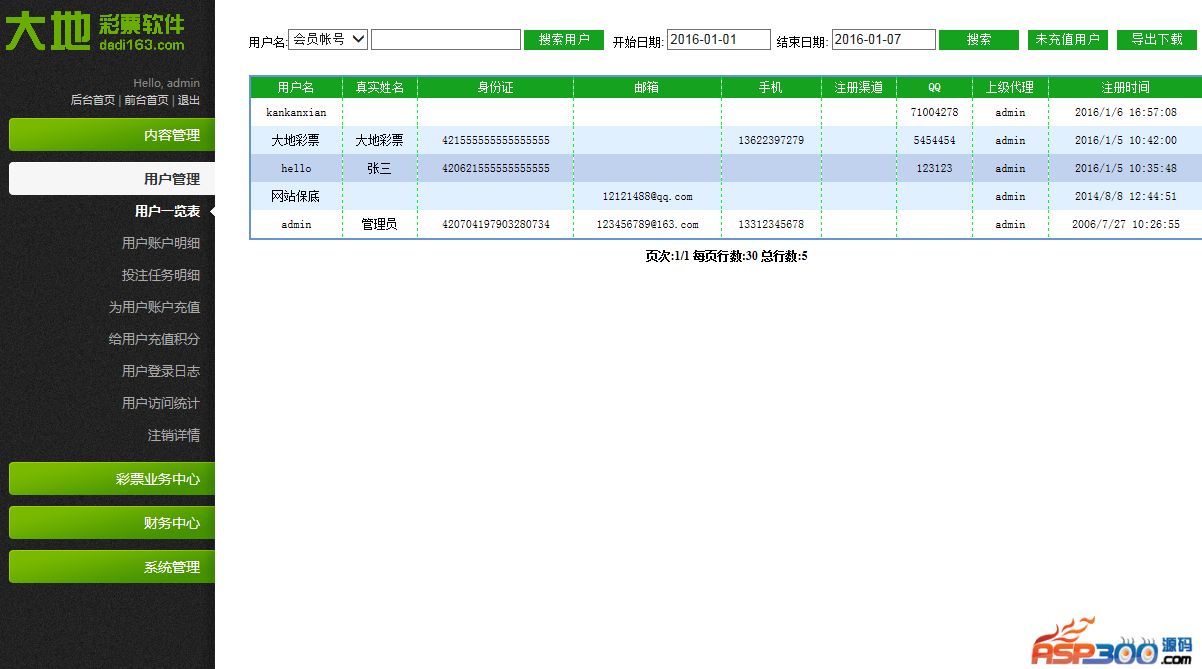The width and height of the screenshot is (1202, 669).
Task: Click username 网站保底 in the table
Action: pos(296,197)
